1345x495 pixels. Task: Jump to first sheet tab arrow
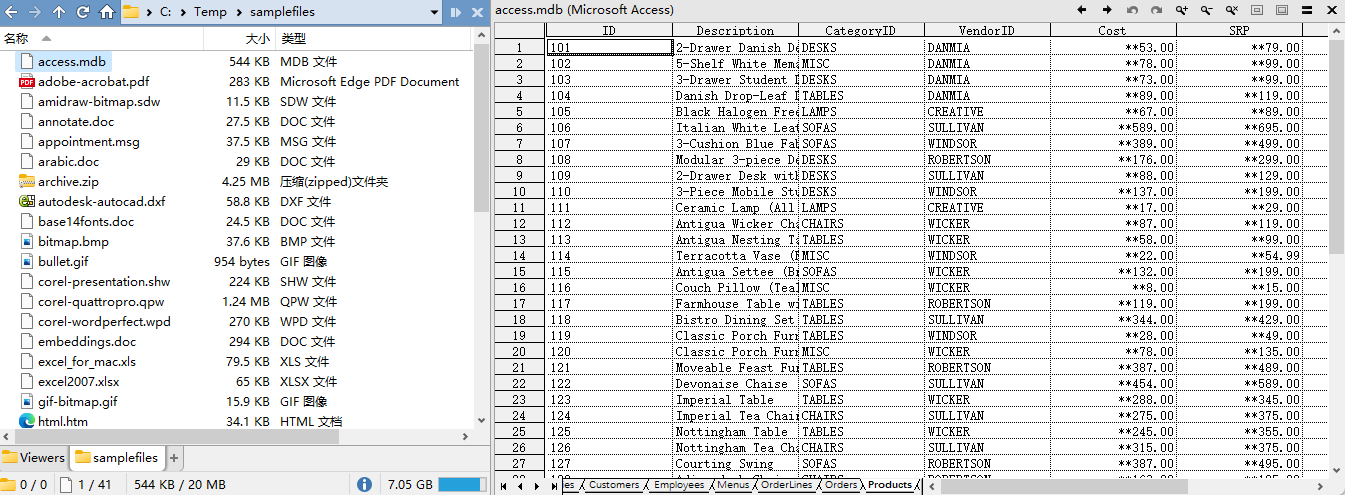503,486
